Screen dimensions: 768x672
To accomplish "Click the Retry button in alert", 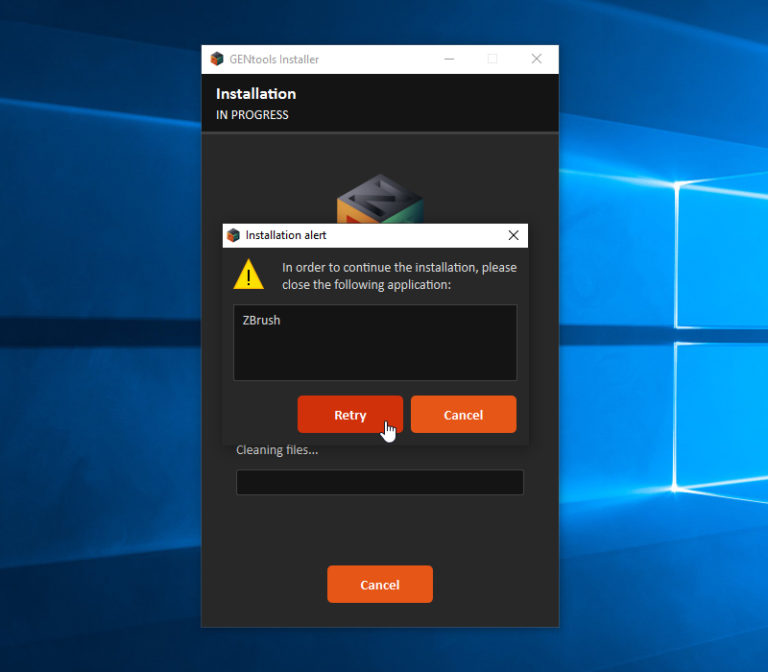I will pyautogui.click(x=350, y=414).
